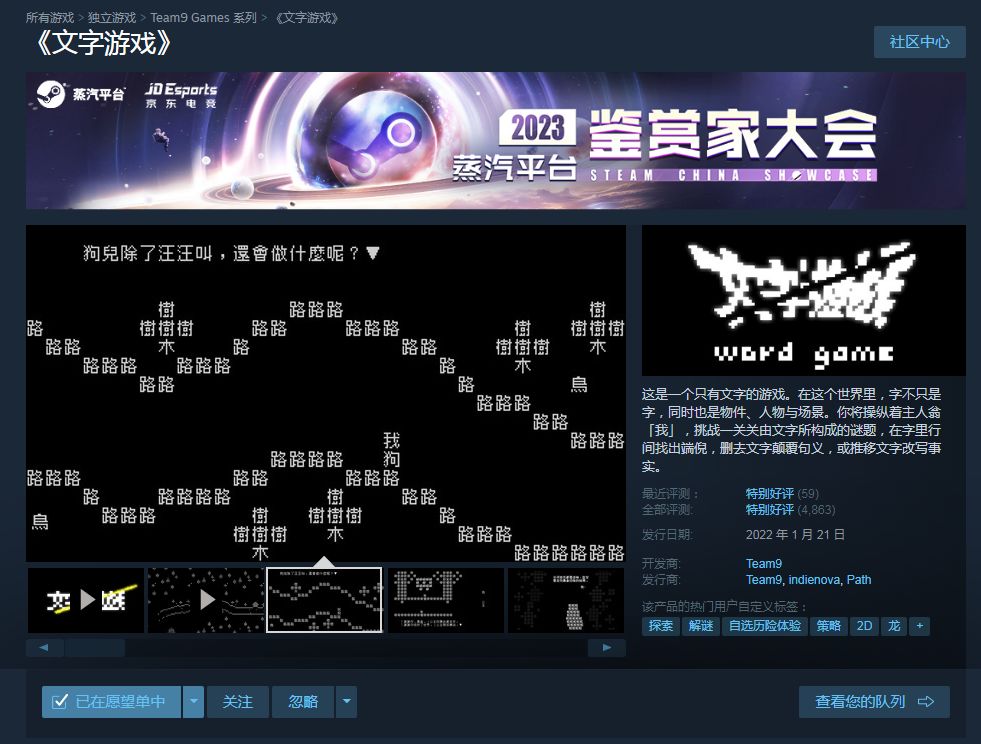The image size is (981, 744).
Task: Click the 策略 tag
Action: point(828,626)
